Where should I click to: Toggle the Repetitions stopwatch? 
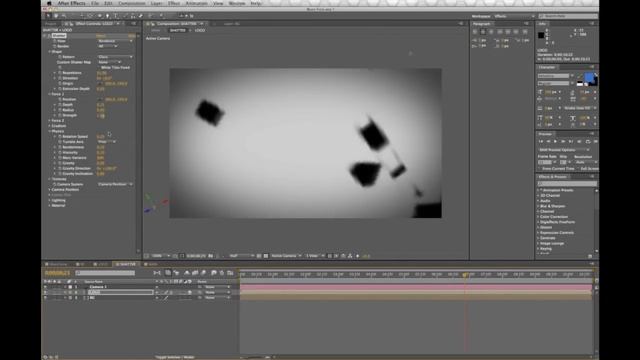click(60, 73)
